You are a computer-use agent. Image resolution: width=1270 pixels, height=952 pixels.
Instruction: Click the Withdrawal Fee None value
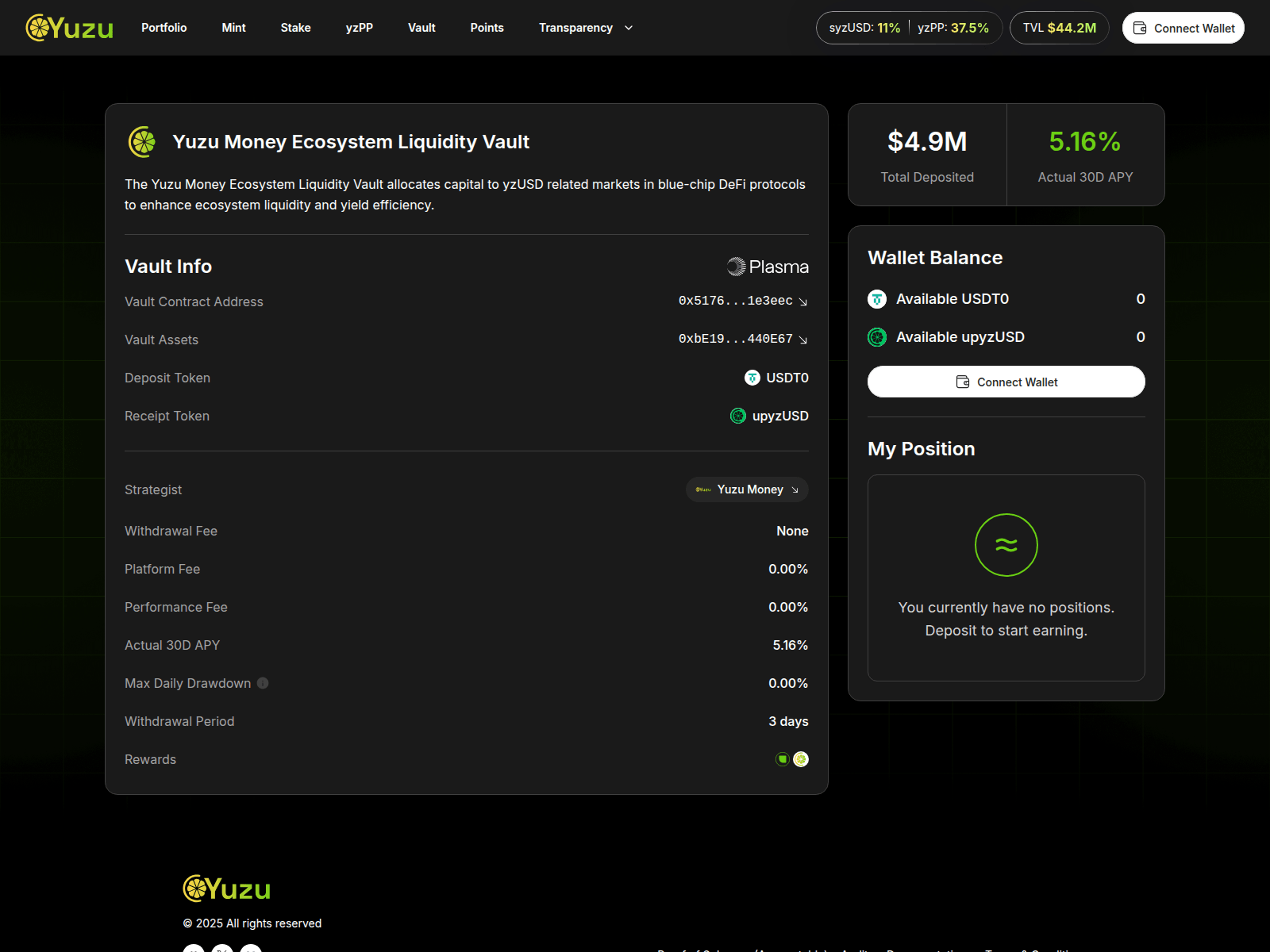tap(792, 531)
